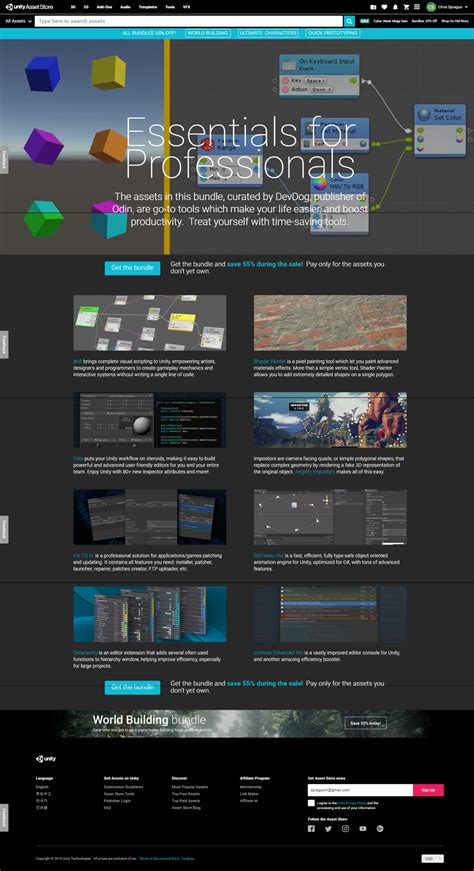
Task: Open My Assets folder icon in header
Action: pos(373,7)
